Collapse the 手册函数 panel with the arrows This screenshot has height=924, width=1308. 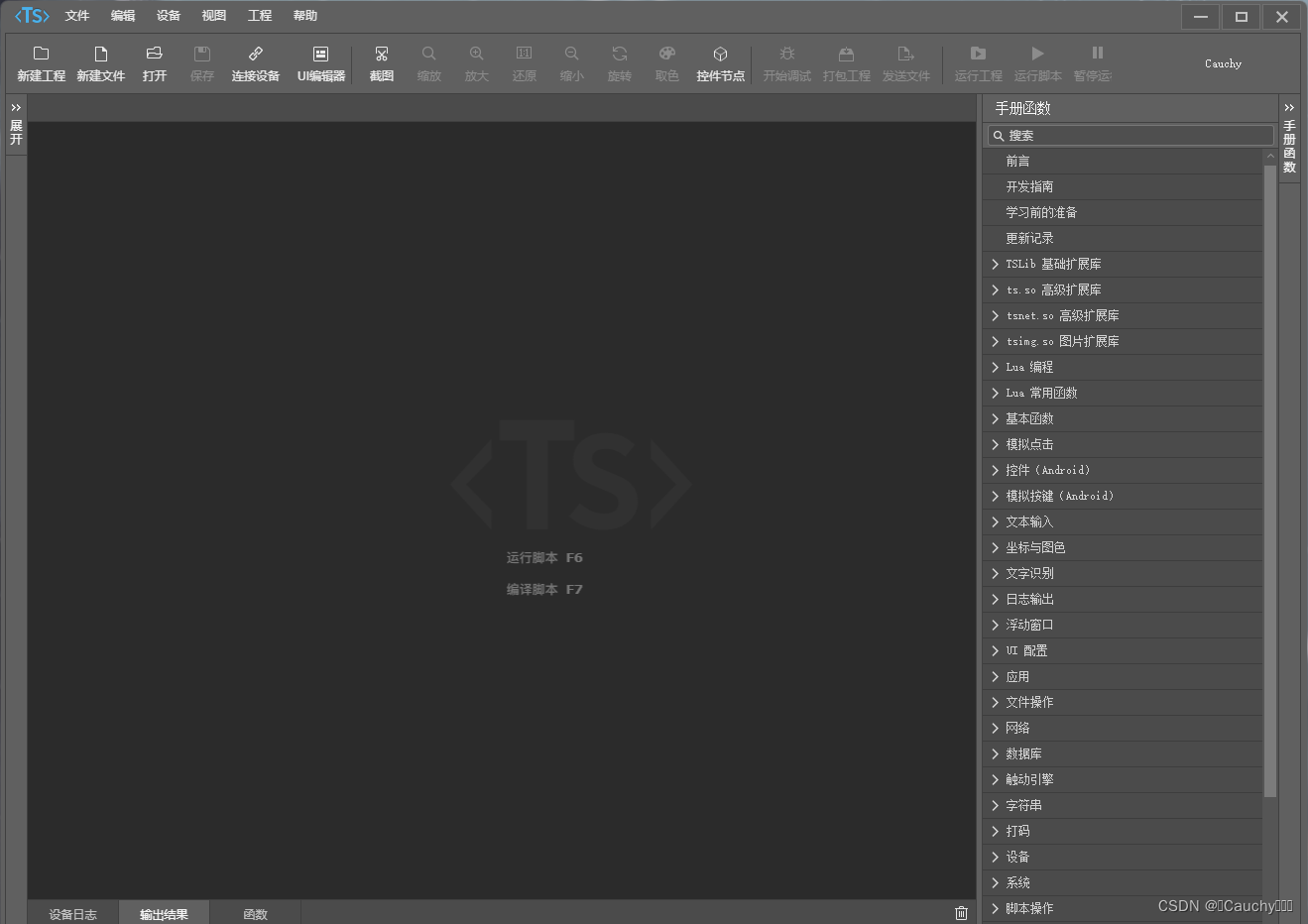(1289, 107)
